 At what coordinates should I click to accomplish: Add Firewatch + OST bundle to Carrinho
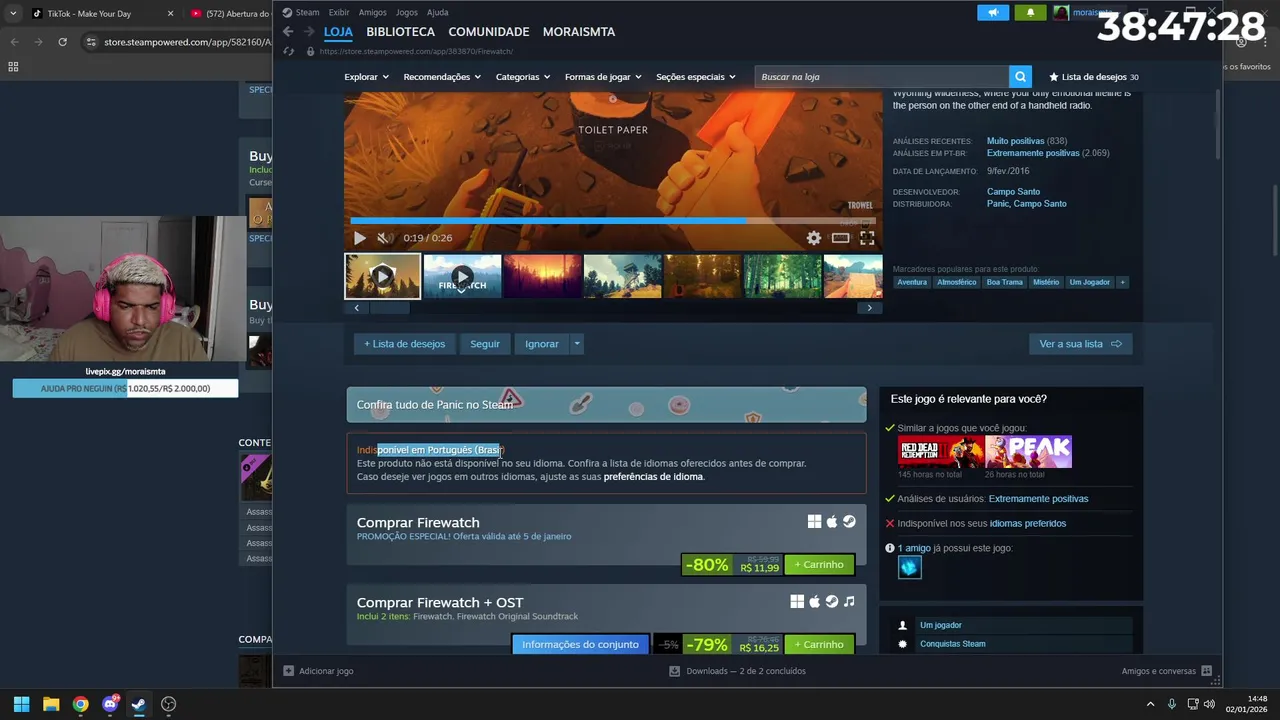[x=819, y=645]
